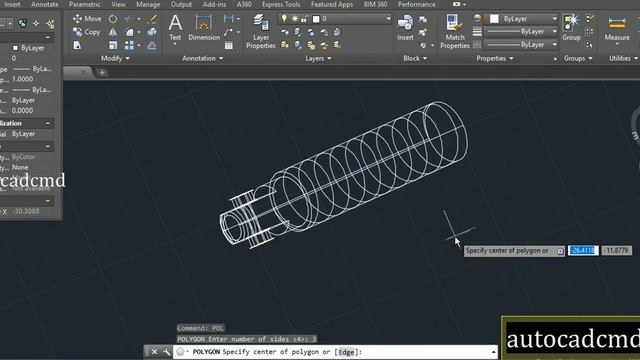
Task: Toggle Group Selection on/off icon
Action: pyautogui.click(x=589, y=45)
